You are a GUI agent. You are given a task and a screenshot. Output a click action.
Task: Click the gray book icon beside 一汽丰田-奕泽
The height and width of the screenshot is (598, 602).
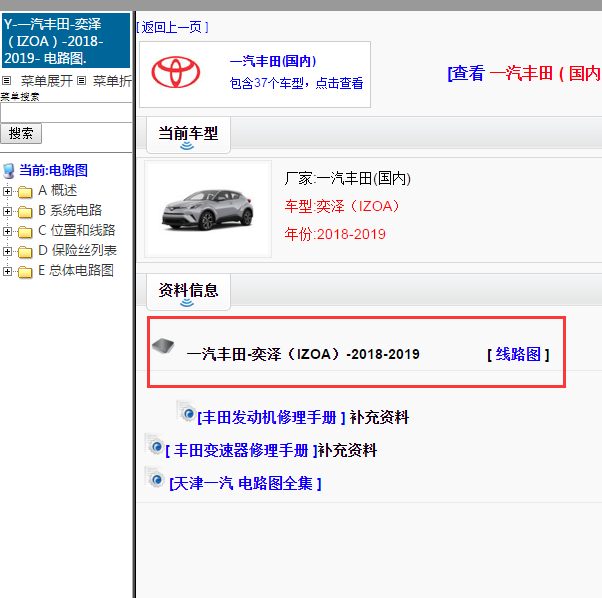163,345
